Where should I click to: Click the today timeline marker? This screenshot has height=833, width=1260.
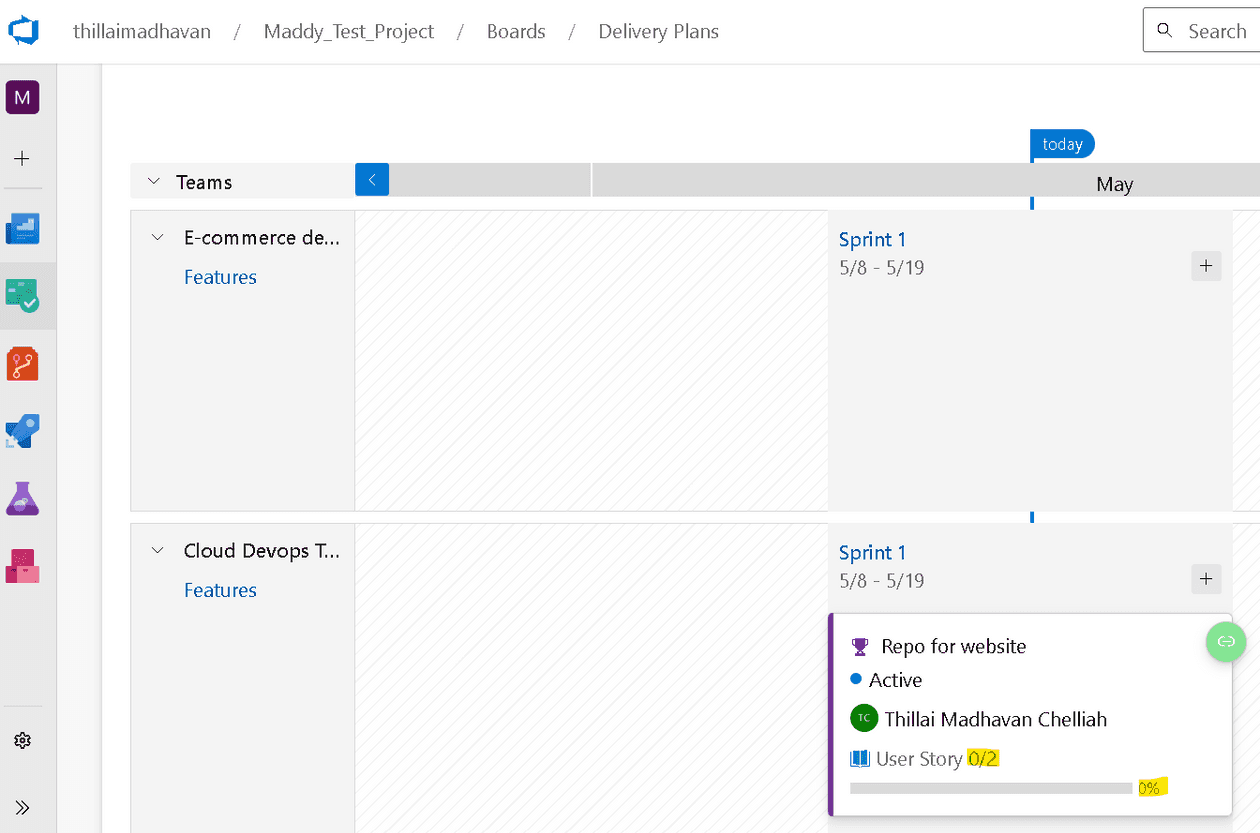coord(1062,144)
